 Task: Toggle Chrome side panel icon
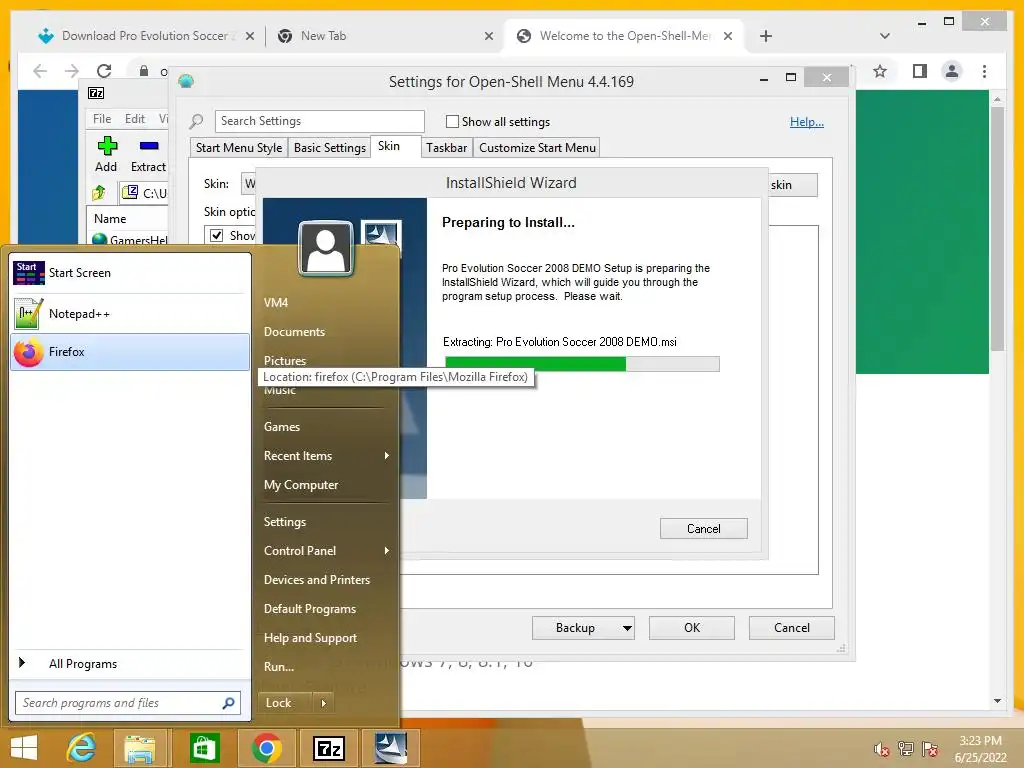point(920,71)
